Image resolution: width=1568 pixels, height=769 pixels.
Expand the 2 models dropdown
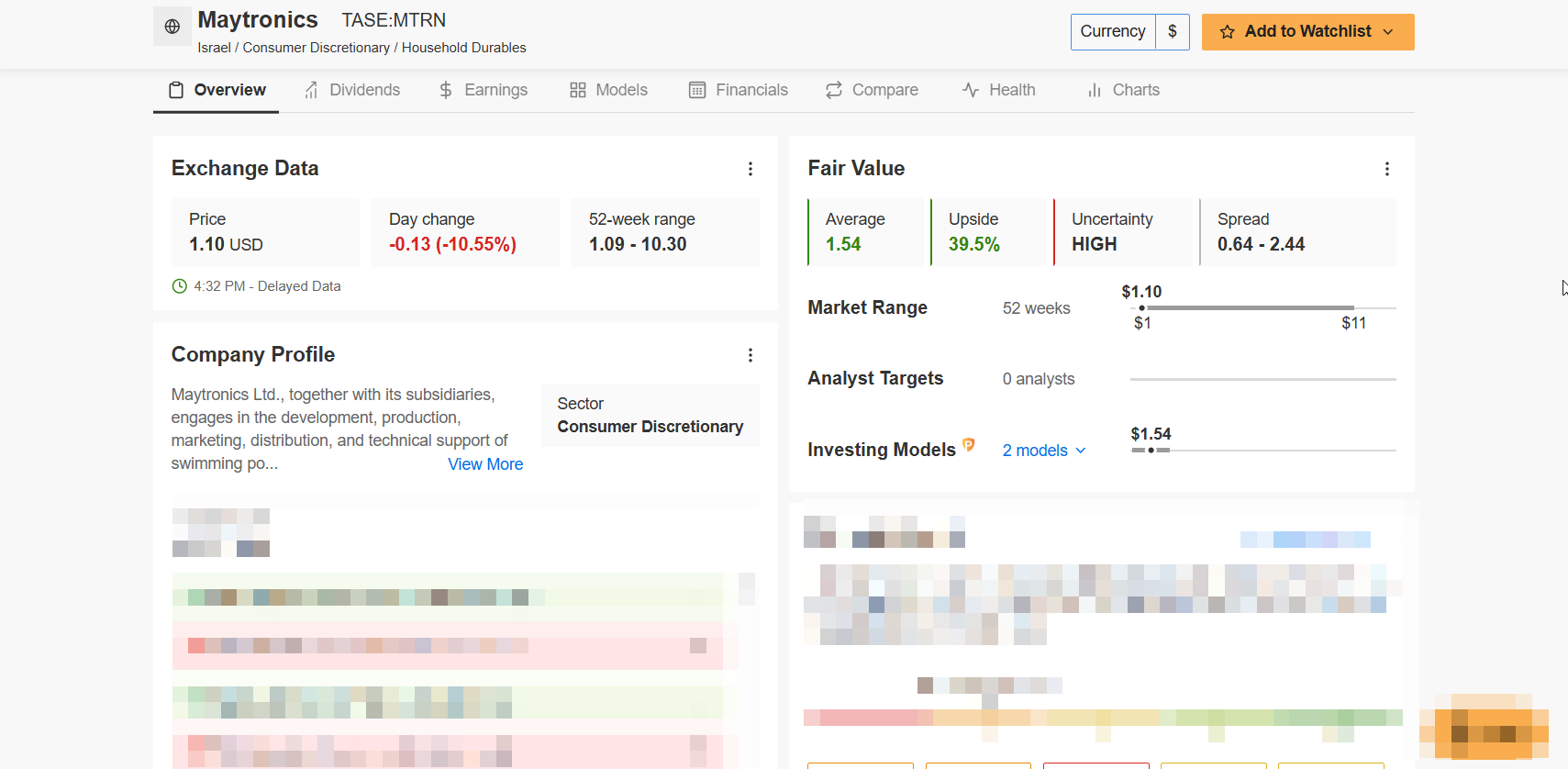1044,451
